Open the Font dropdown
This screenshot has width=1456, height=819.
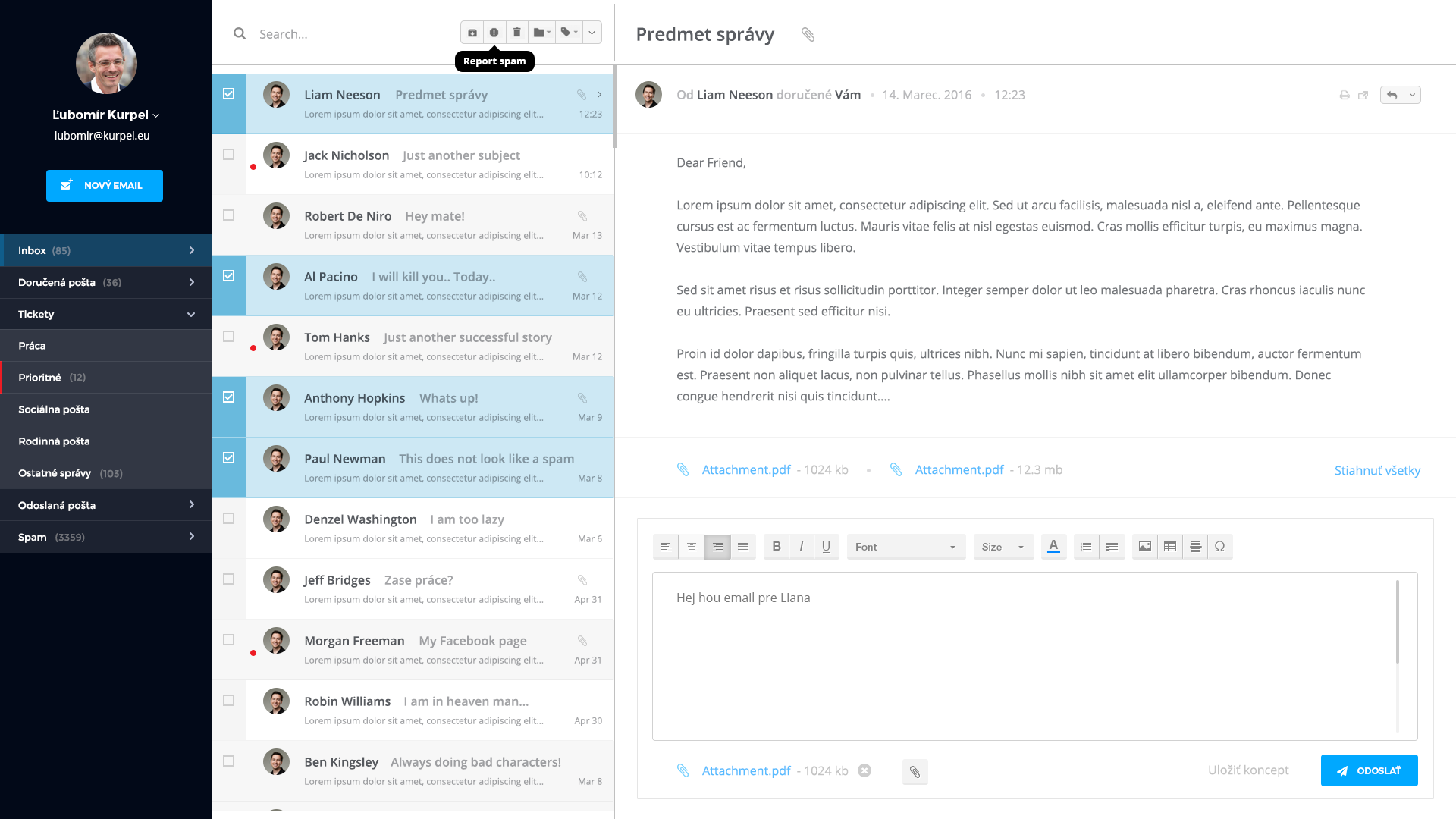pyautogui.click(x=906, y=547)
